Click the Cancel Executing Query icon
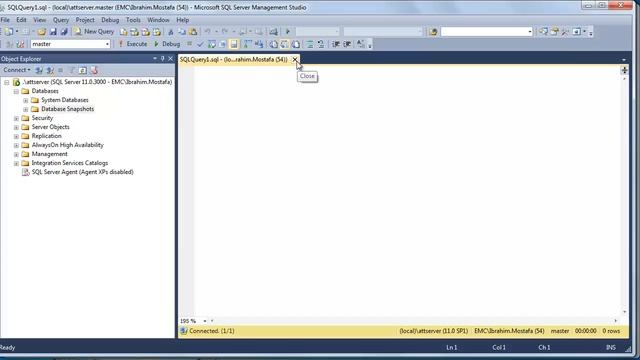640x360 pixels. click(x=189, y=44)
